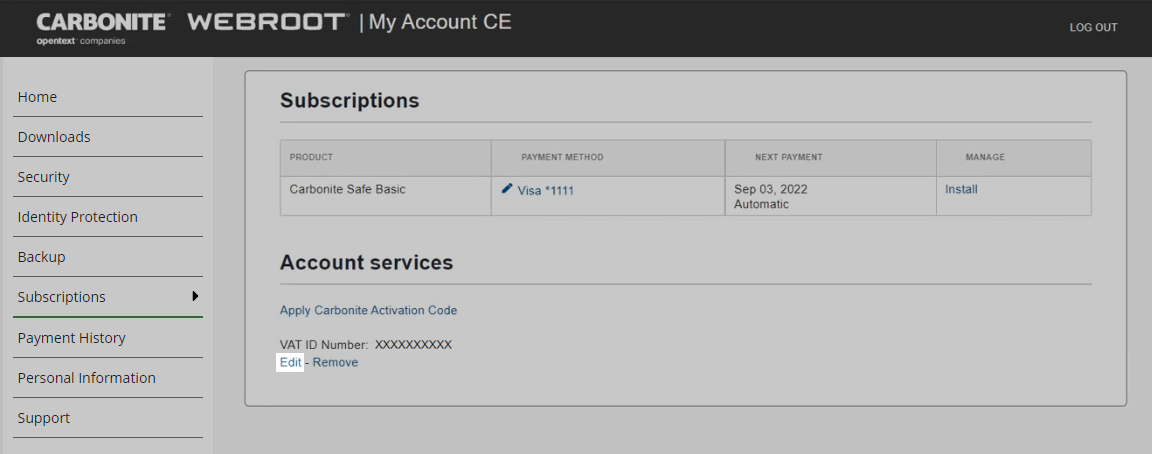Open the Visa *1111 payment method link
This screenshot has height=454, width=1152.
[x=546, y=190]
